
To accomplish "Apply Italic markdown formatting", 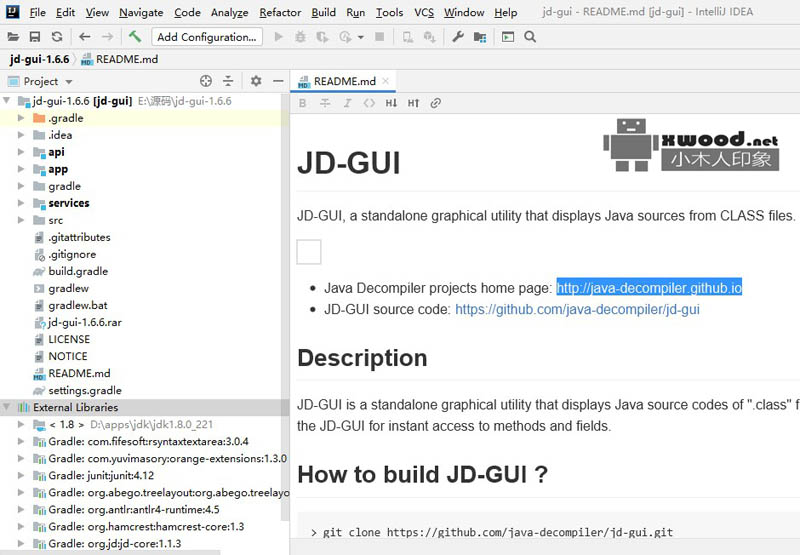I will tap(347, 103).
